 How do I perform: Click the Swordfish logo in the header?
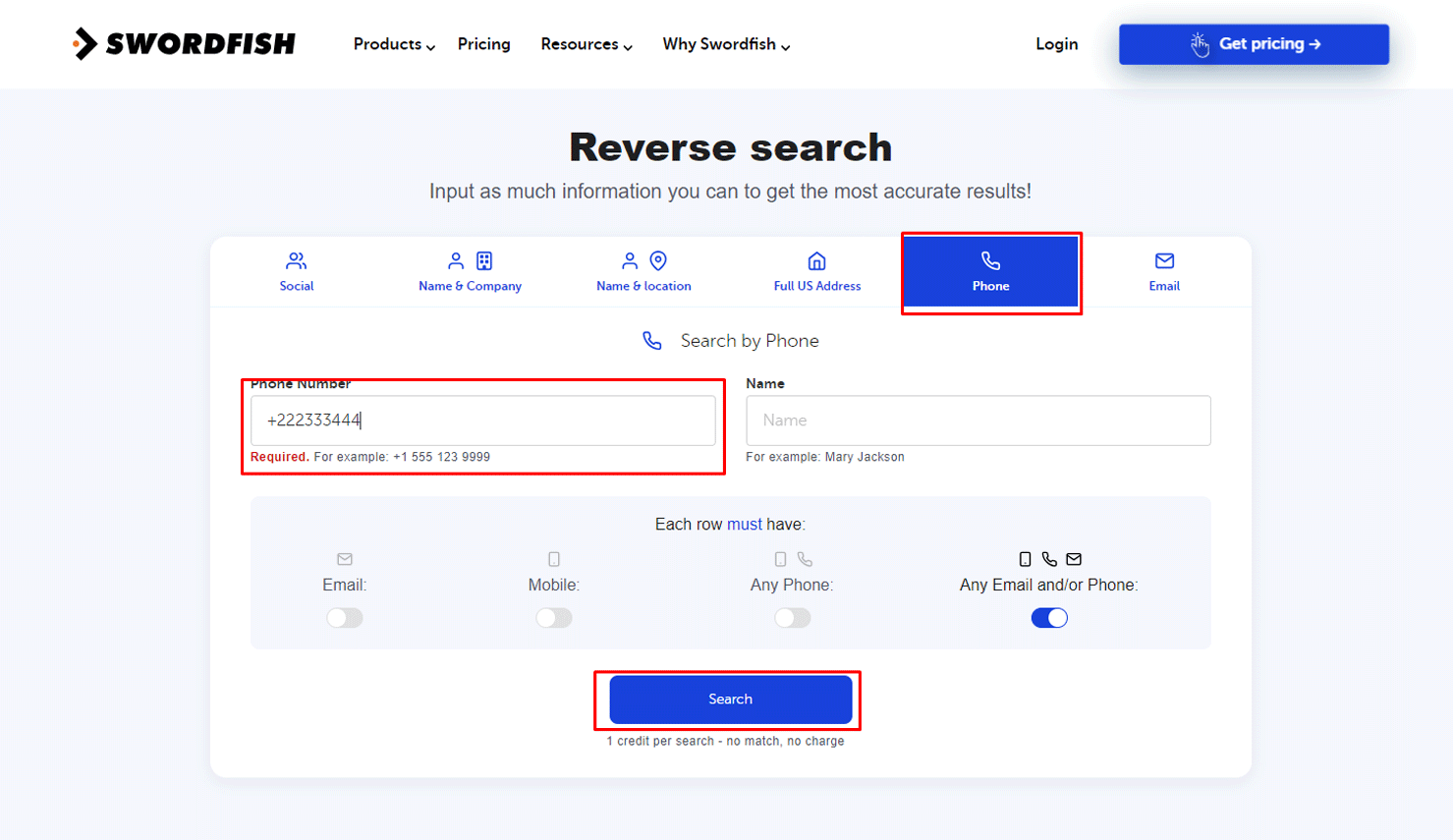(183, 43)
